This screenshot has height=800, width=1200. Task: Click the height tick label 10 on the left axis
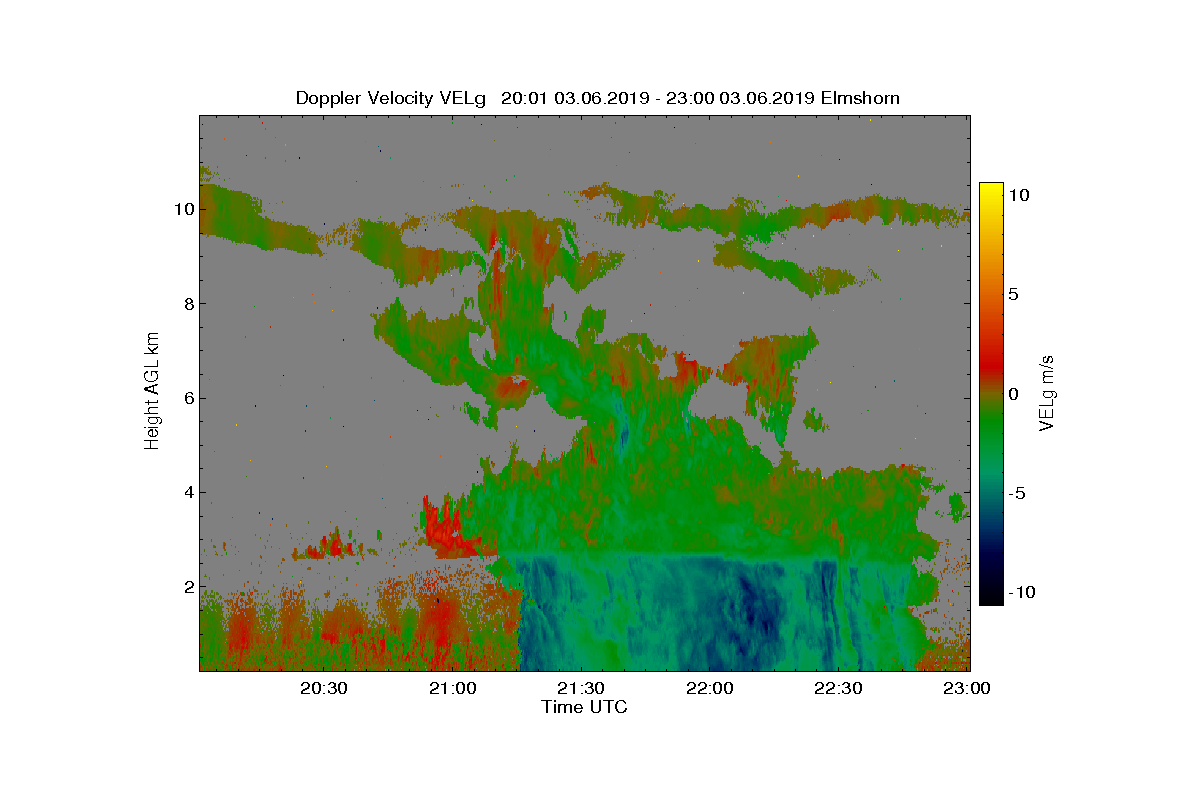coord(183,209)
